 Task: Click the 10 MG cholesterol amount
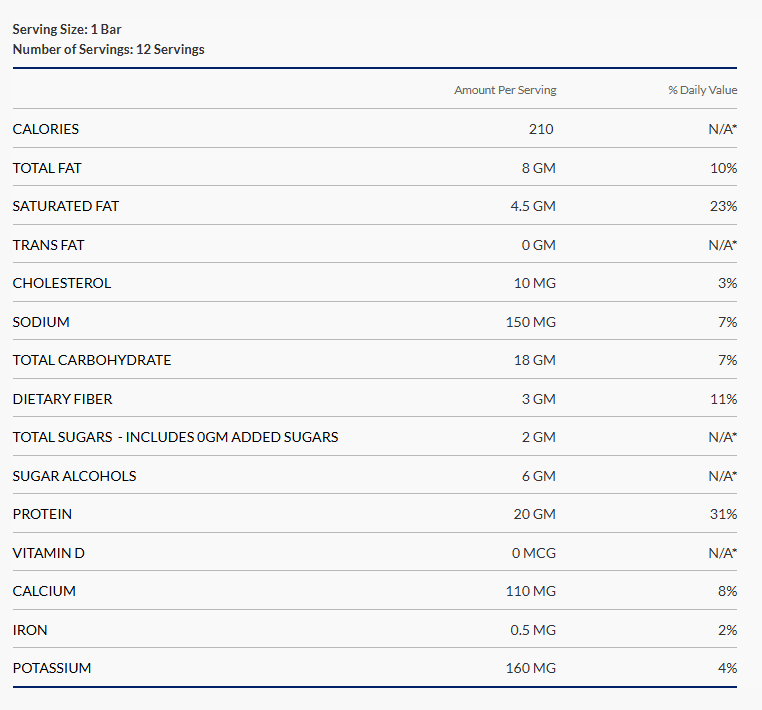pyautogui.click(x=534, y=283)
